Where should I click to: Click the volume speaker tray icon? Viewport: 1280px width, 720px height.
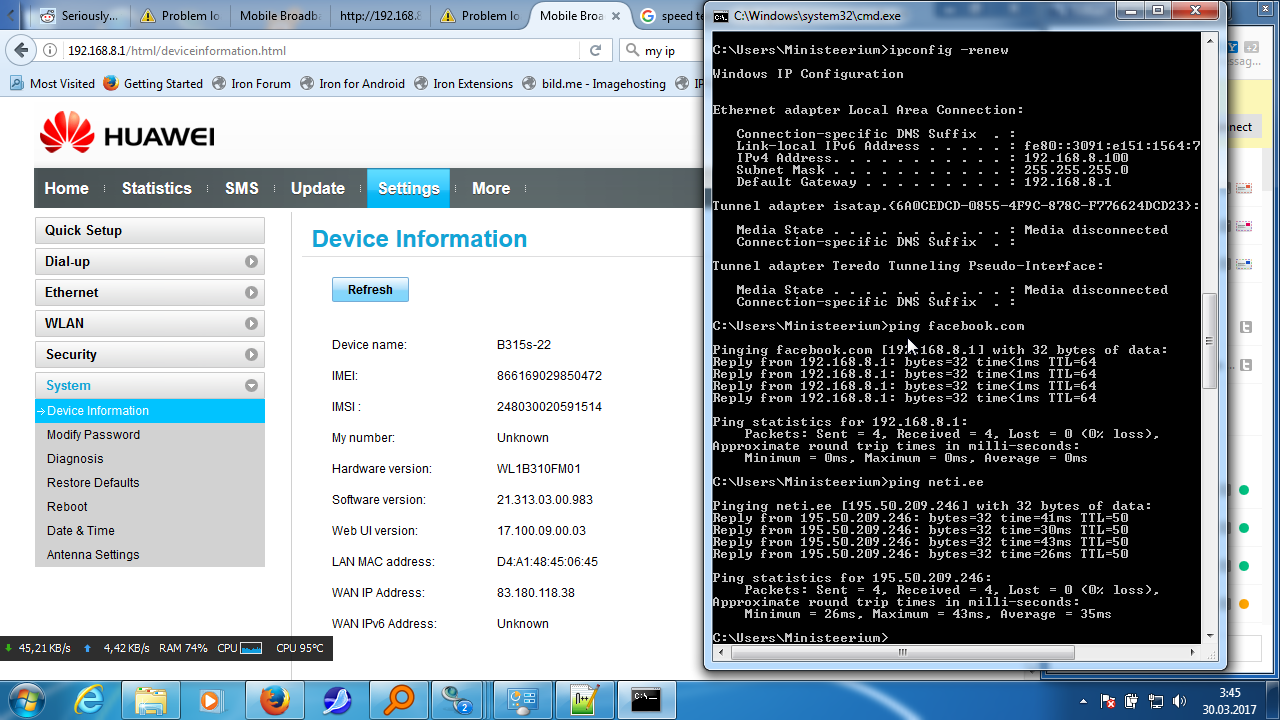coord(1179,701)
